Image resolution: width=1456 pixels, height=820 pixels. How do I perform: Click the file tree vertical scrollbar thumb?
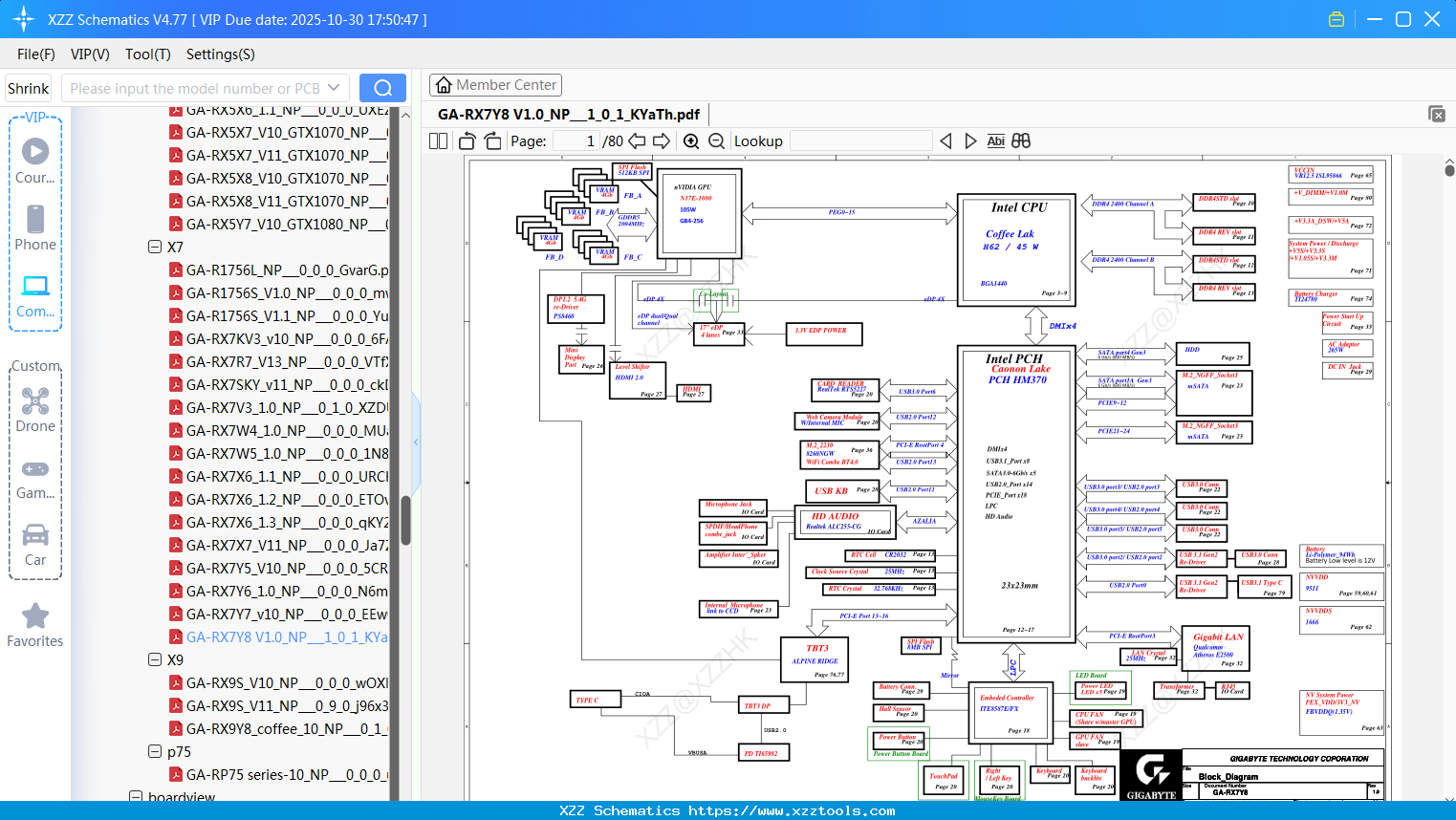click(405, 520)
